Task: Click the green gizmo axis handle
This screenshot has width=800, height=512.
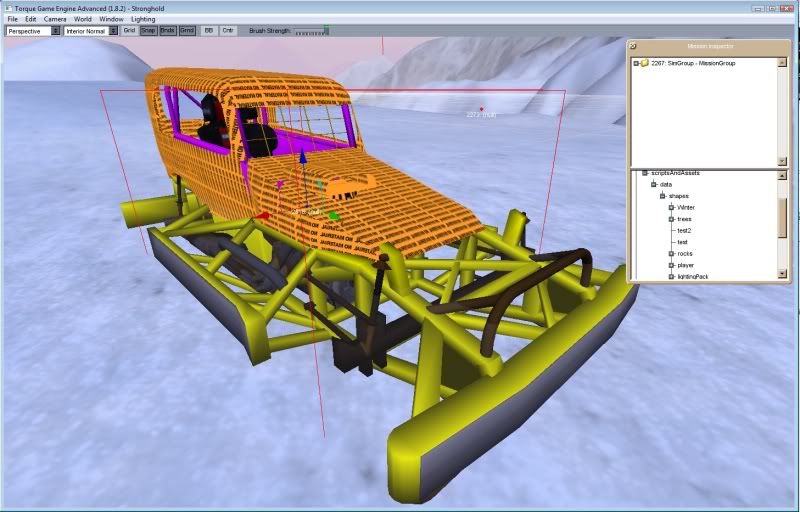Action: (334, 215)
